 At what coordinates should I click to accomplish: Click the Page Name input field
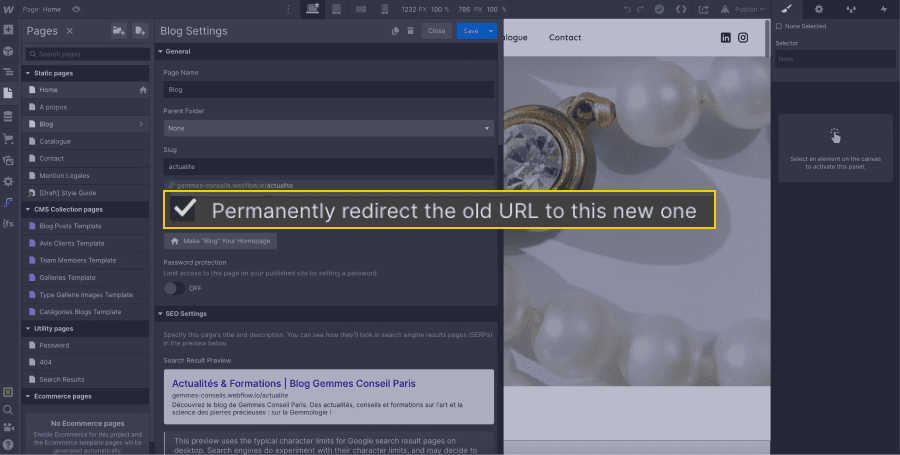click(x=328, y=90)
